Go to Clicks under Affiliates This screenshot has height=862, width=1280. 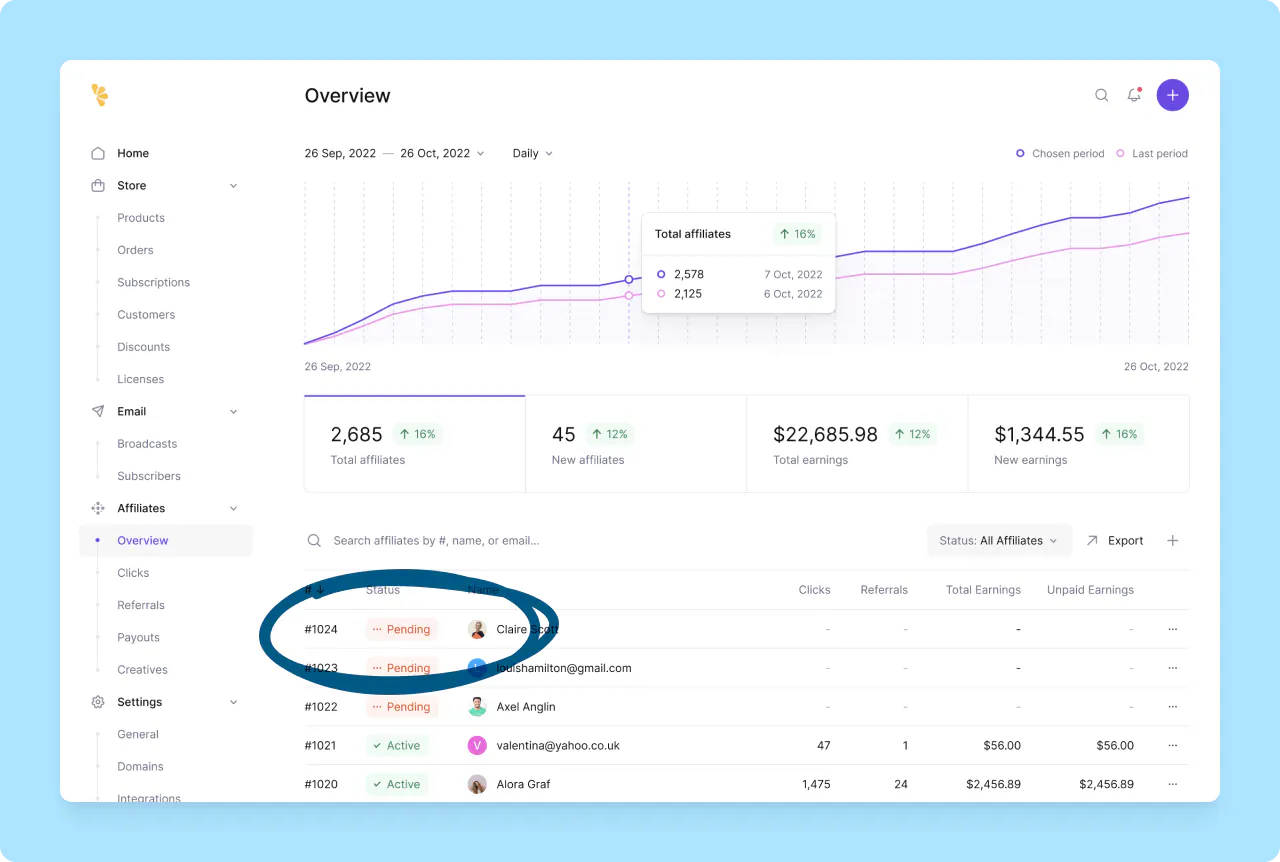pyautogui.click(x=132, y=573)
